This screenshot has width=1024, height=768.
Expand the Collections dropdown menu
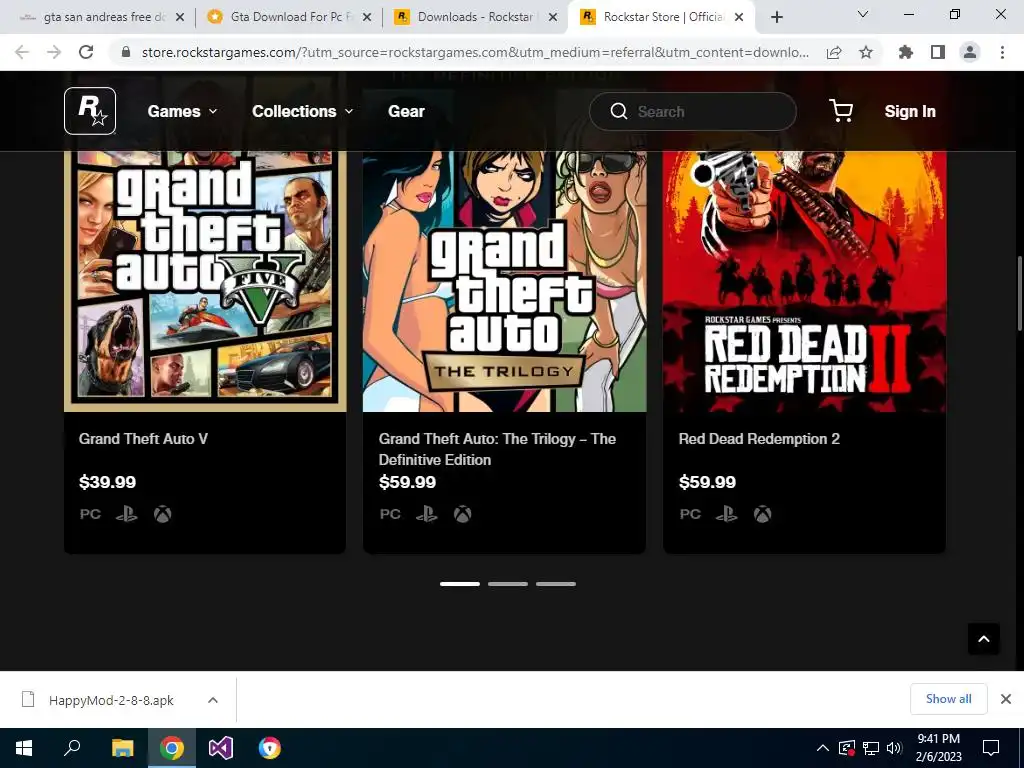point(303,112)
